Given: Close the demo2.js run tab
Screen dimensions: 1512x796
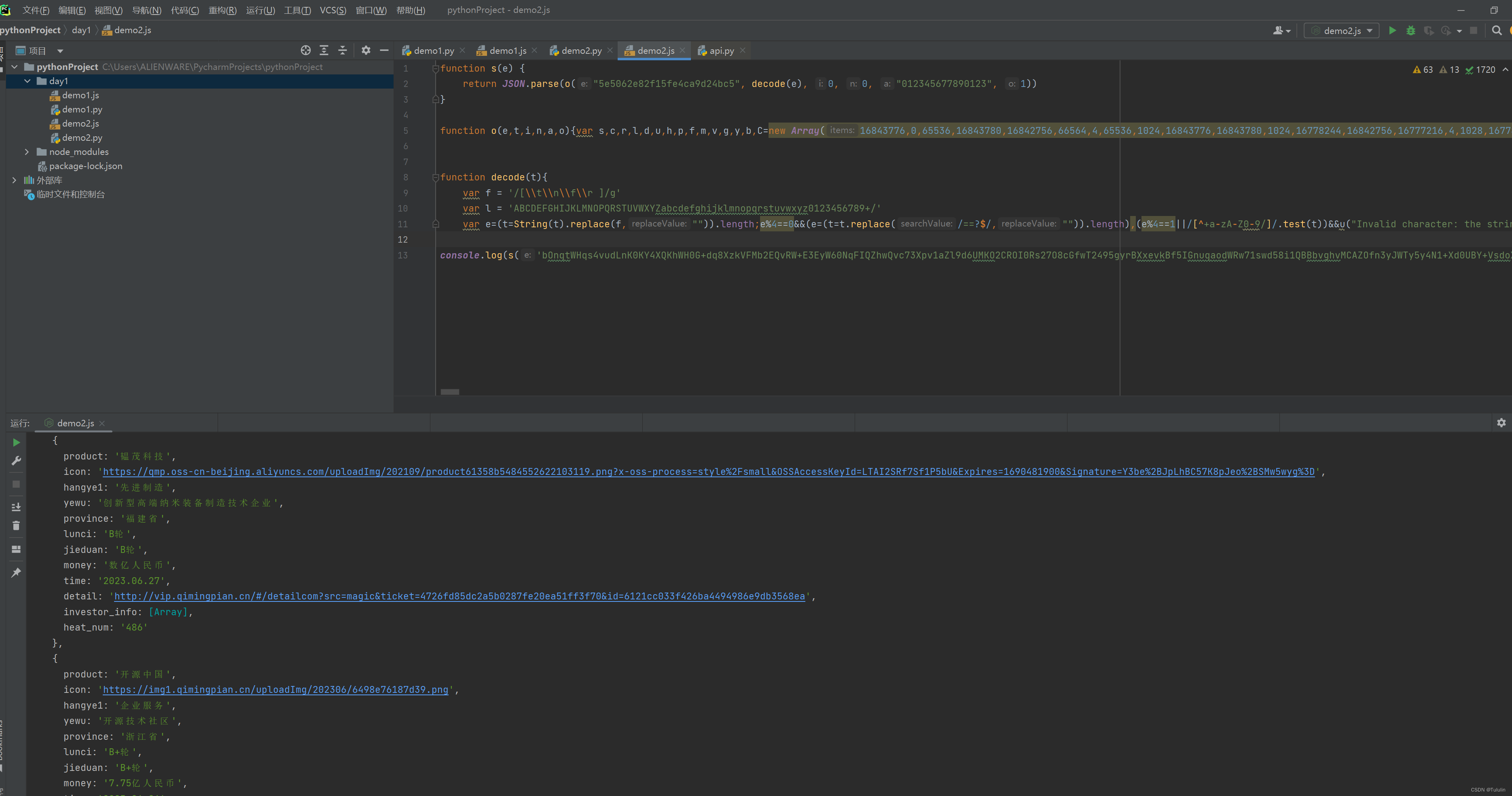Looking at the screenshot, I should 102,423.
